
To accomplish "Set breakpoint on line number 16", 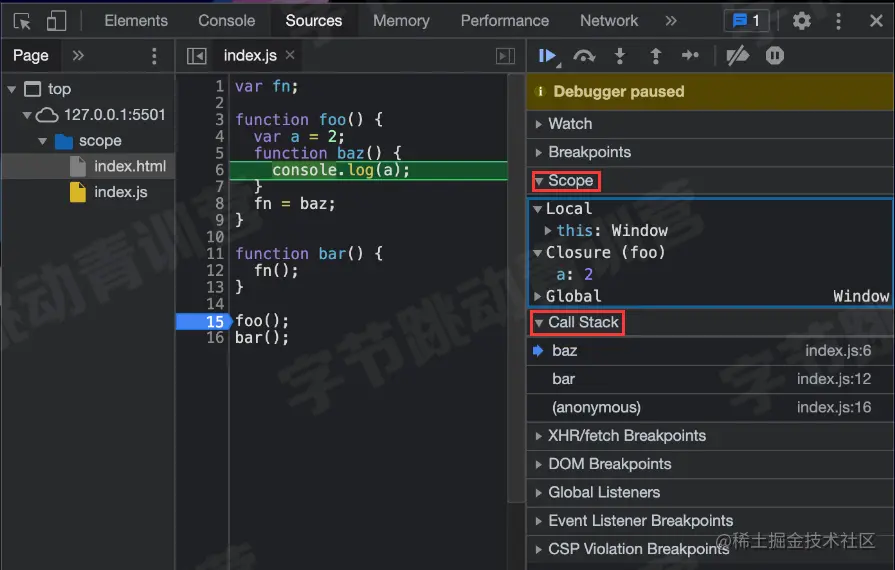I will [x=215, y=338].
